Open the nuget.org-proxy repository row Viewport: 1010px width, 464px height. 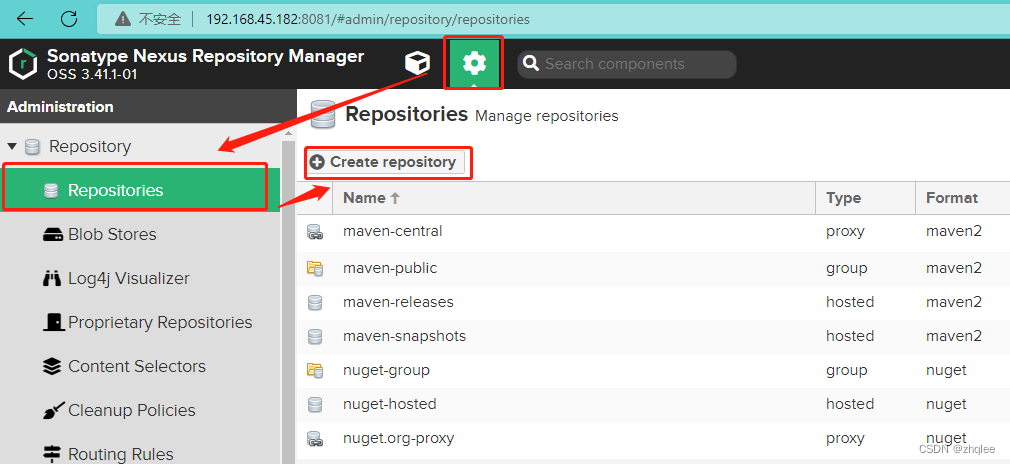653,439
